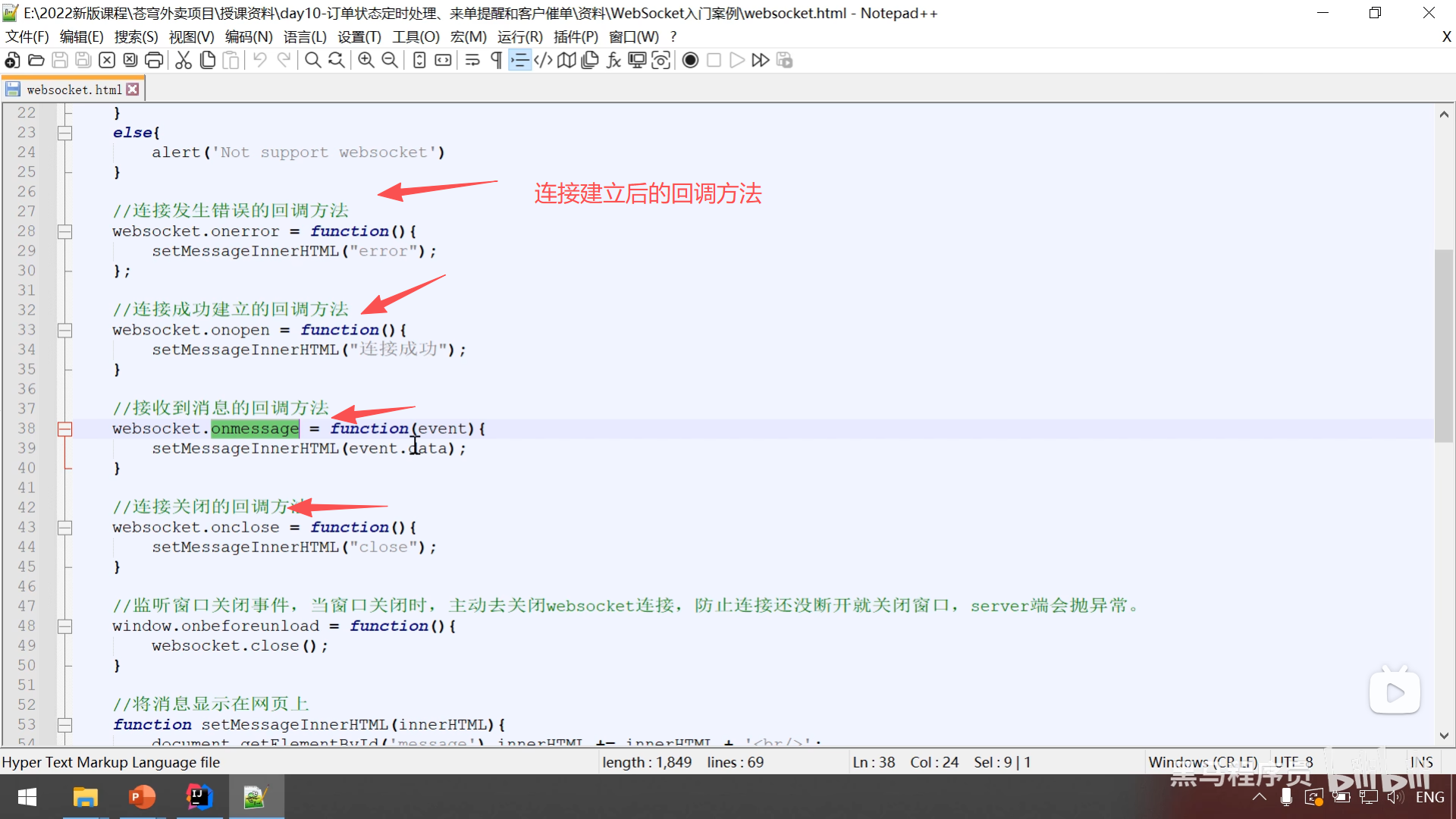Click the New file toolbar icon
This screenshot has width=1456, height=819.
pos(12,61)
